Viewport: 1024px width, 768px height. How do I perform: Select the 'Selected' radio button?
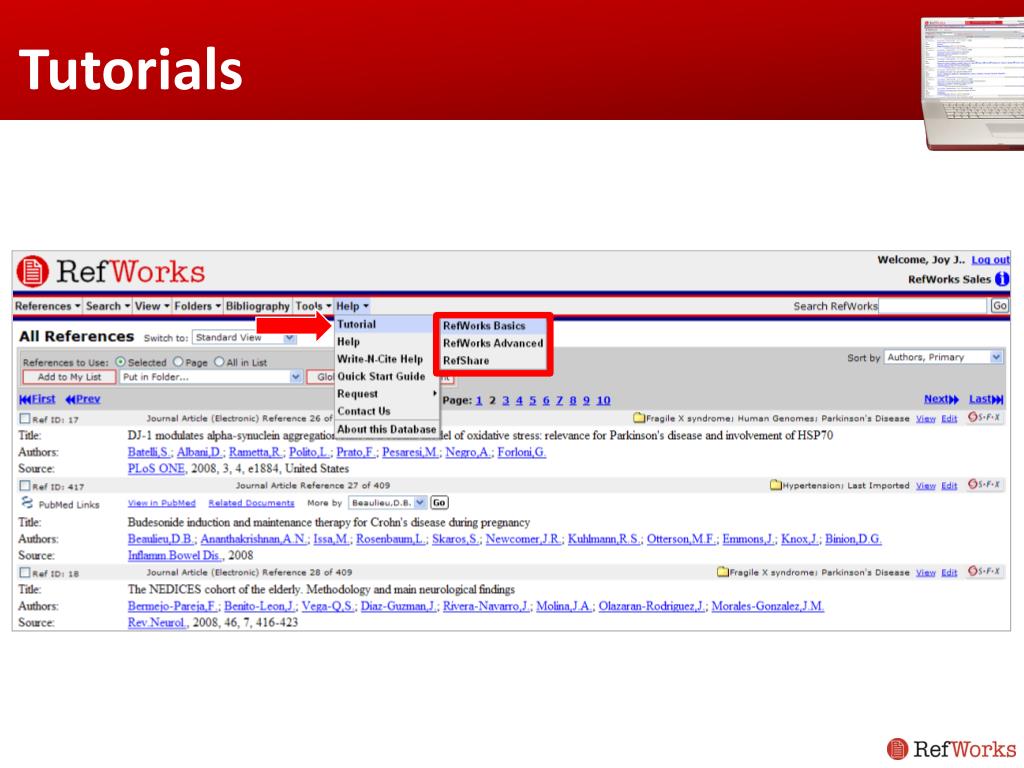click(120, 362)
